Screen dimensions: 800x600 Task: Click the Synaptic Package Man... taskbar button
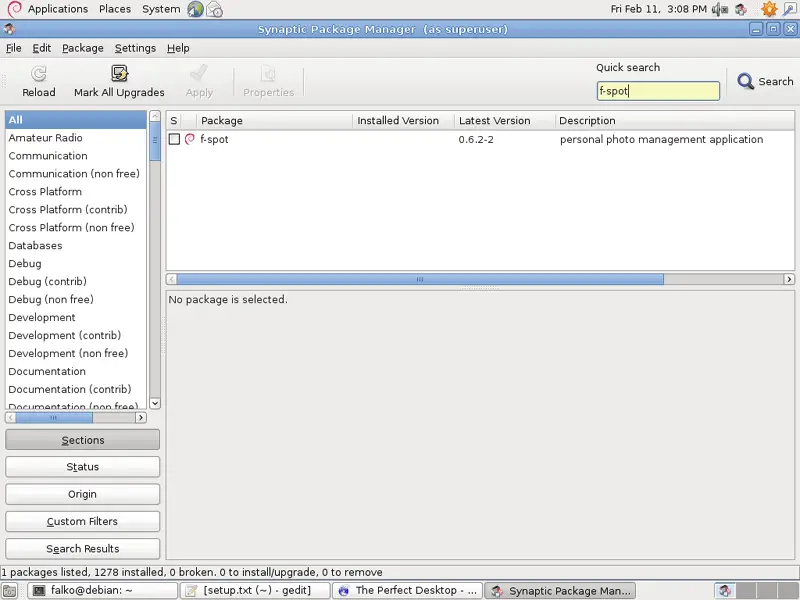(560, 591)
